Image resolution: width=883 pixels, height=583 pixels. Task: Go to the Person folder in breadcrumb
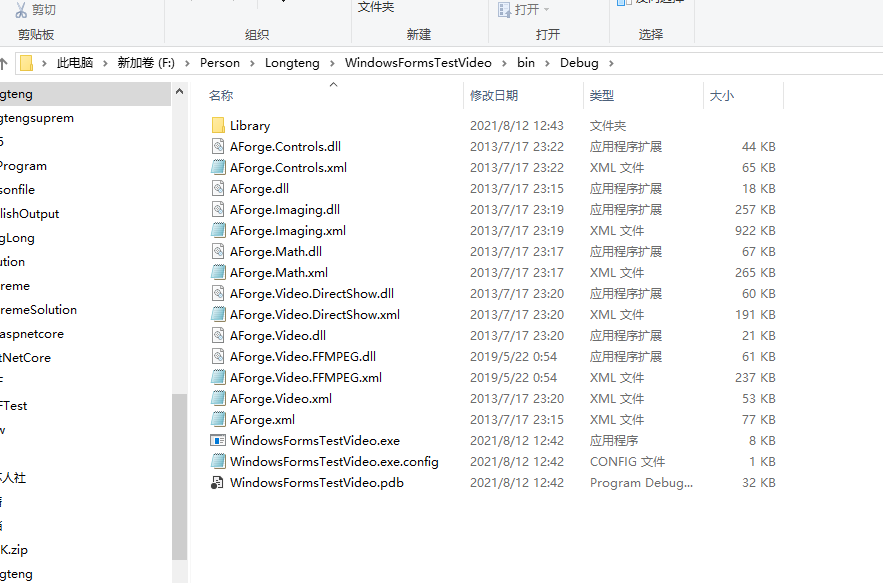click(220, 63)
